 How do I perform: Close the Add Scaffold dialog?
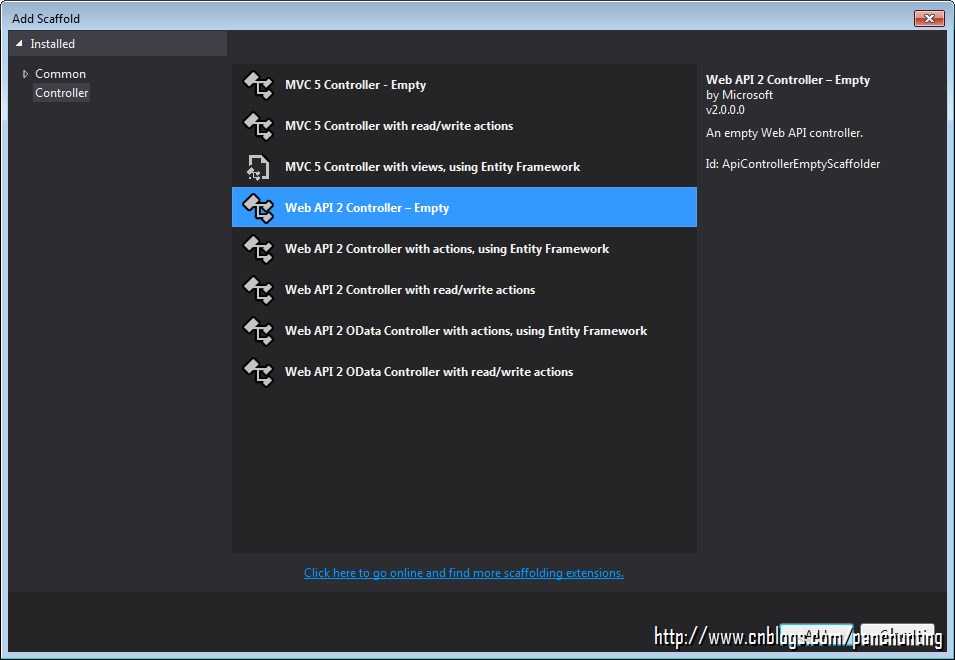tap(929, 18)
